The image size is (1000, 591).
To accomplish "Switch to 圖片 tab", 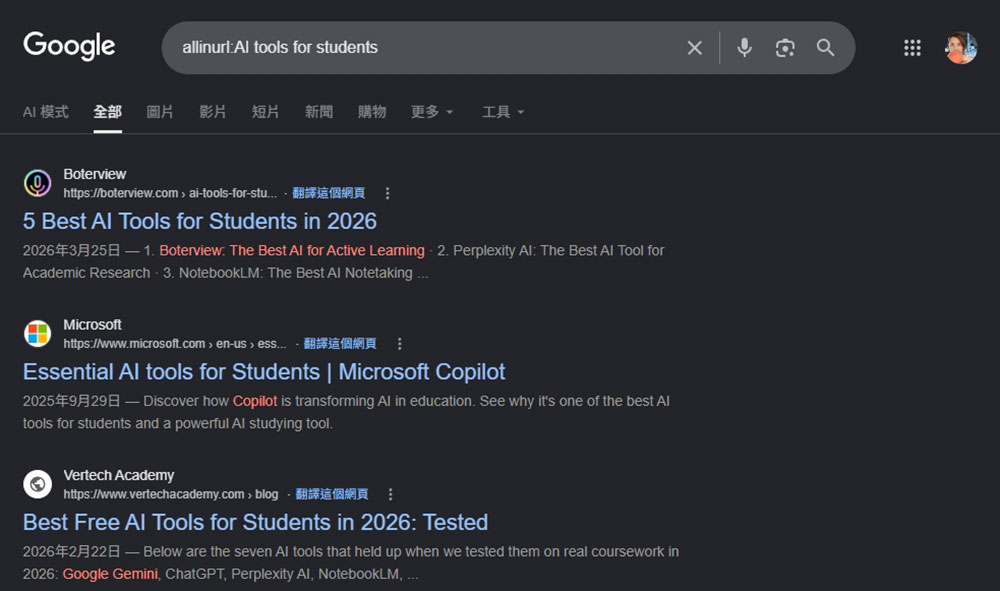I will pyautogui.click(x=160, y=112).
